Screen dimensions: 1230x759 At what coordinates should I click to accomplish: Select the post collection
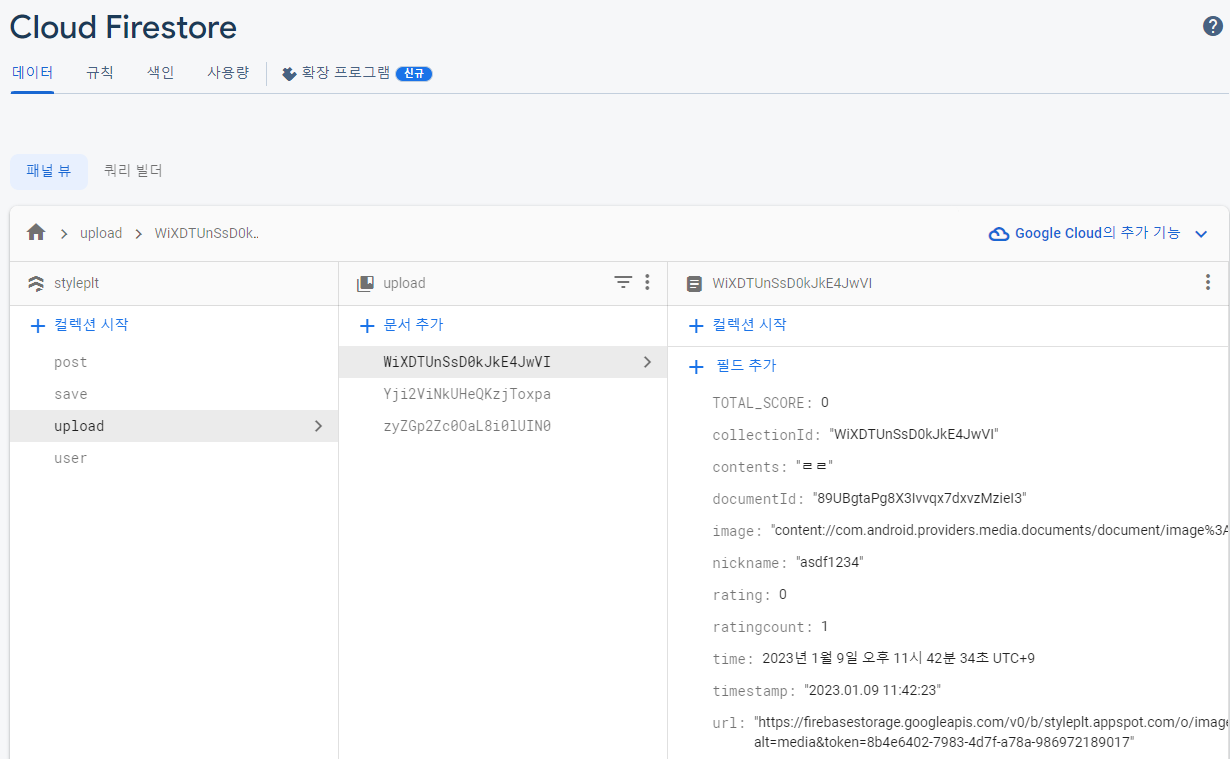pyautogui.click(x=174, y=362)
